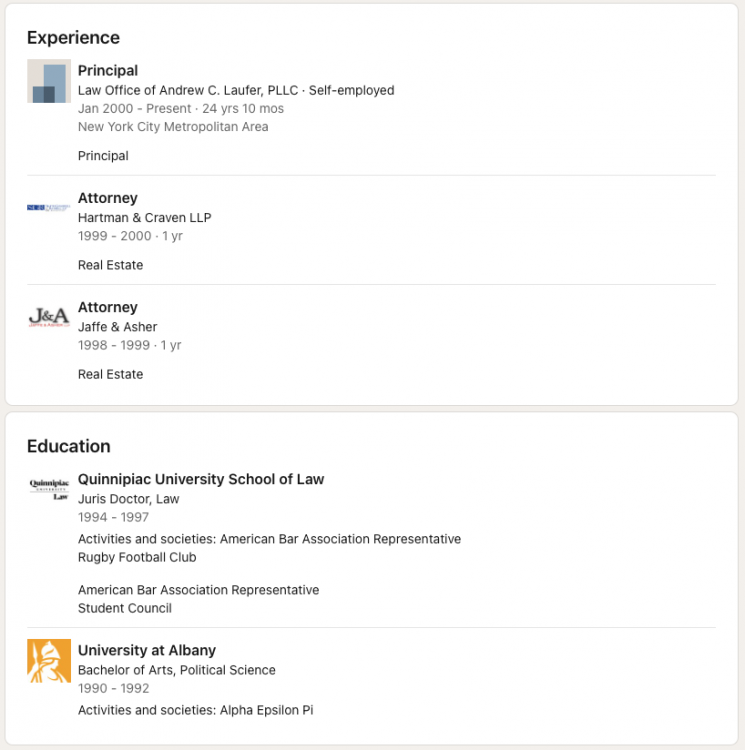Screen dimensions: 745x750
Task: Click the Experience section heading
Action: (73, 38)
